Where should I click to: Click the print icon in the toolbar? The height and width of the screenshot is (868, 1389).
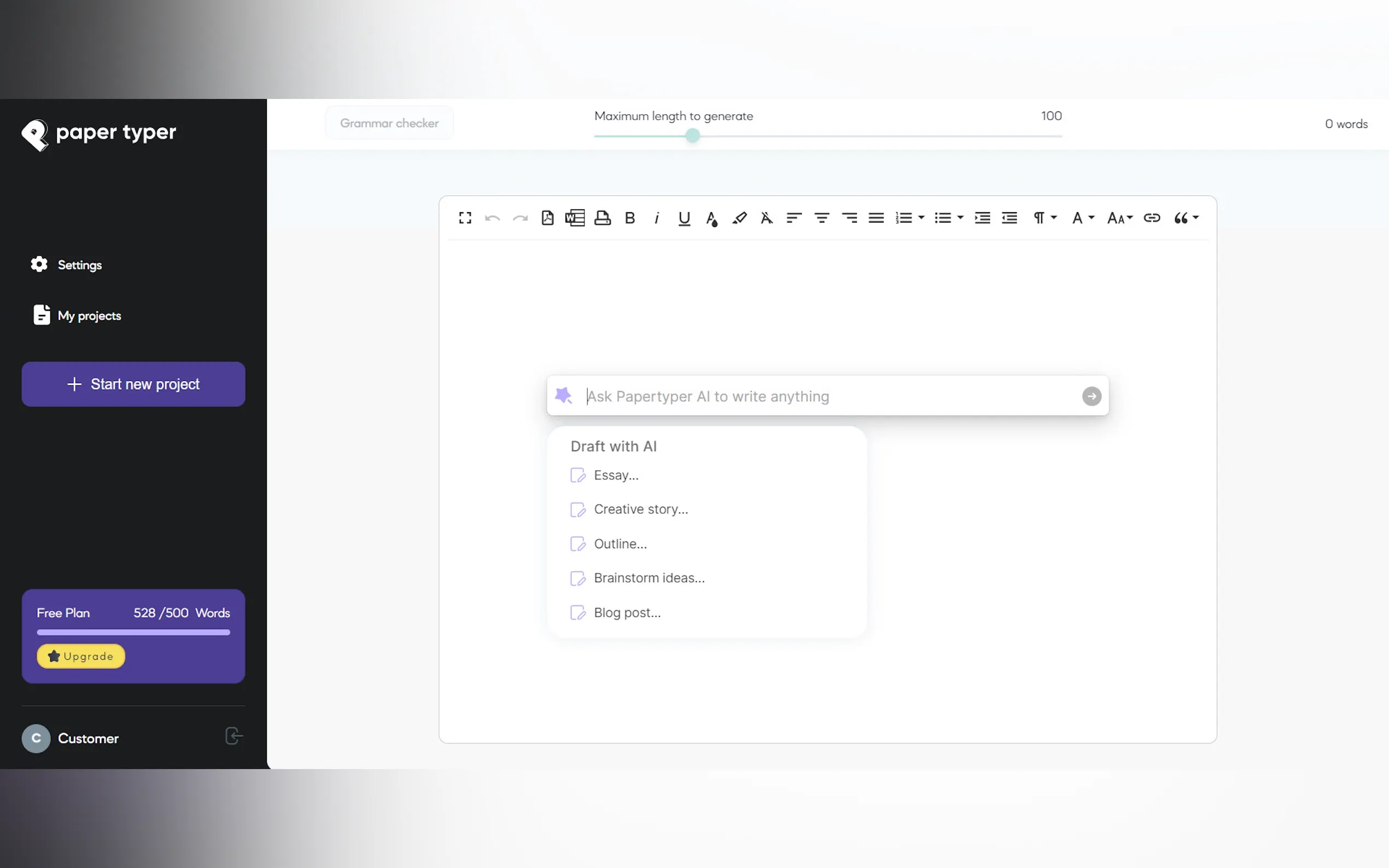pyautogui.click(x=602, y=218)
